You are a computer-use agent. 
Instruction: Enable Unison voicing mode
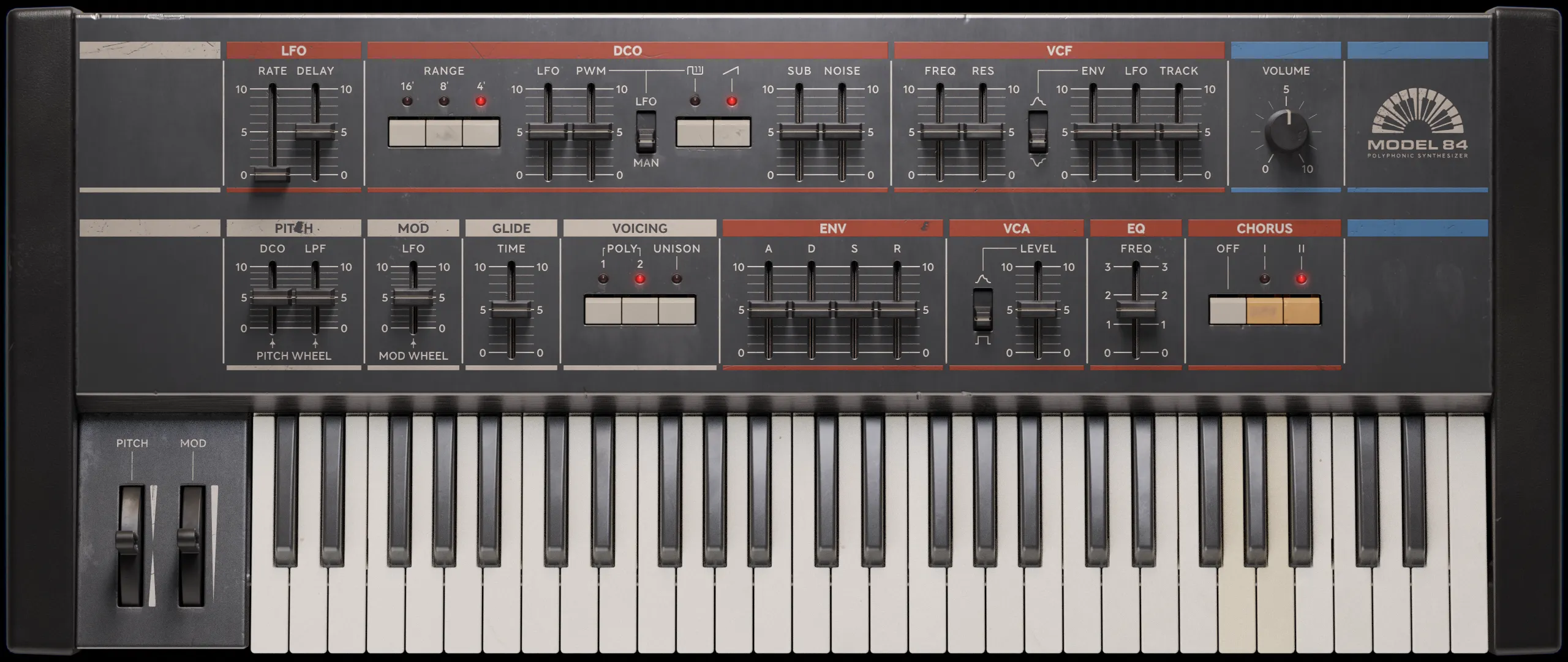click(677, 310)
